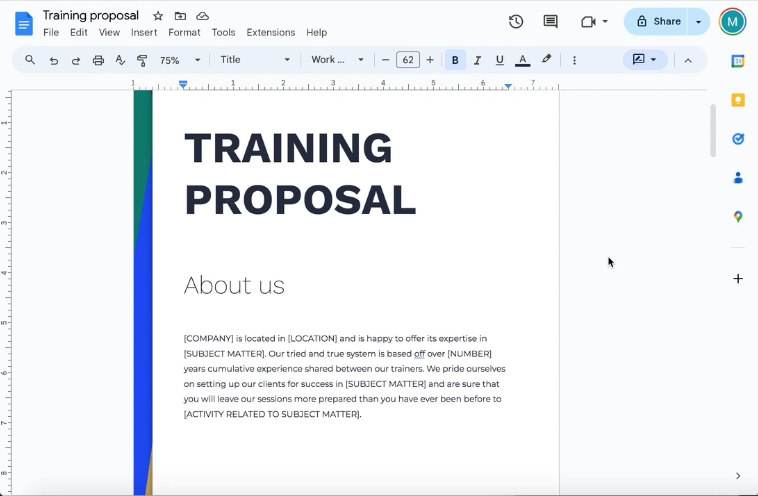
Task: Run spelling and grammar check
Action: (x=120, y=60)
